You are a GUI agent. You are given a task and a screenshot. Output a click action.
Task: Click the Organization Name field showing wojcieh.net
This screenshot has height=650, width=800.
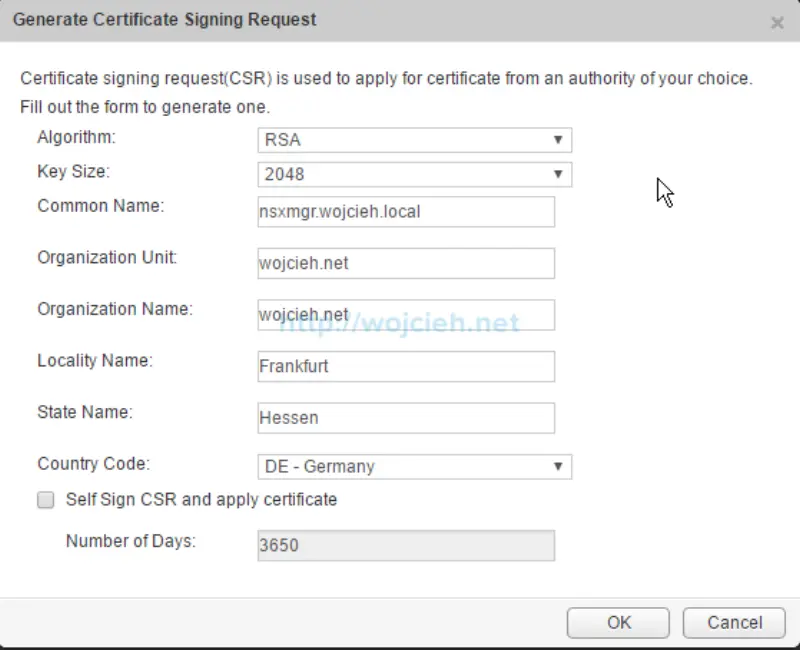pyautogui.click(x=405, y=314)
